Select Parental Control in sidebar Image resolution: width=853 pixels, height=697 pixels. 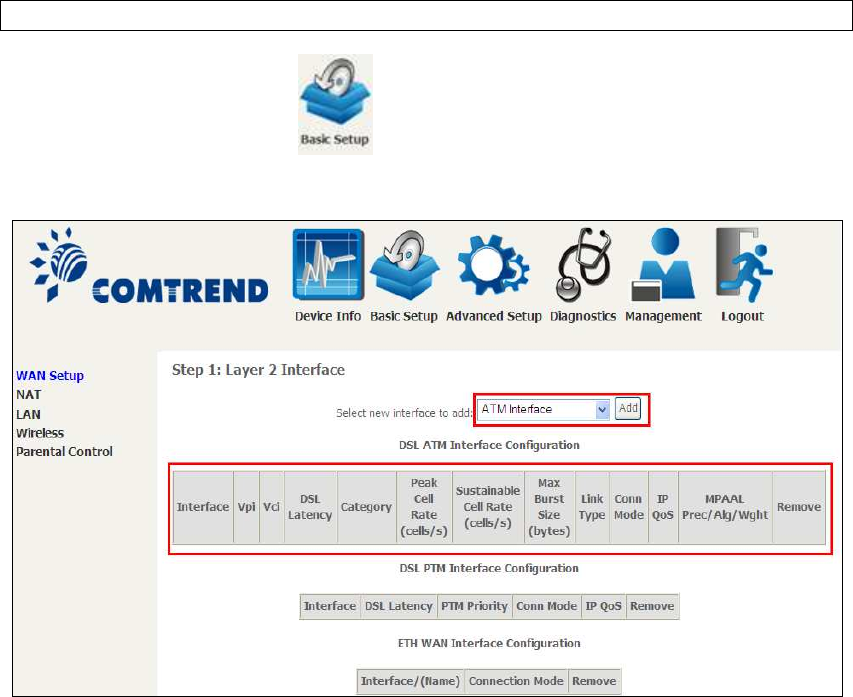[x=64, y=452]
